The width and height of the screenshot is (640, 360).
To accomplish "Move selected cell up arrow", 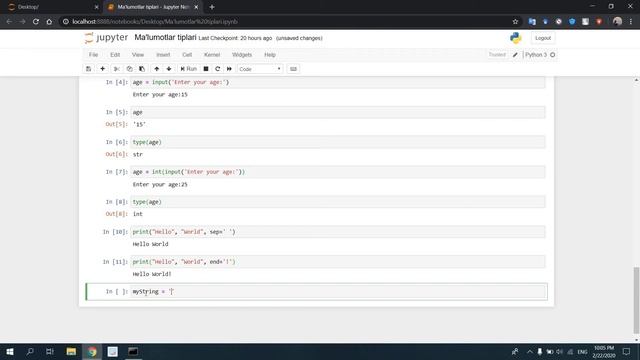I will (x=156, y=69).
